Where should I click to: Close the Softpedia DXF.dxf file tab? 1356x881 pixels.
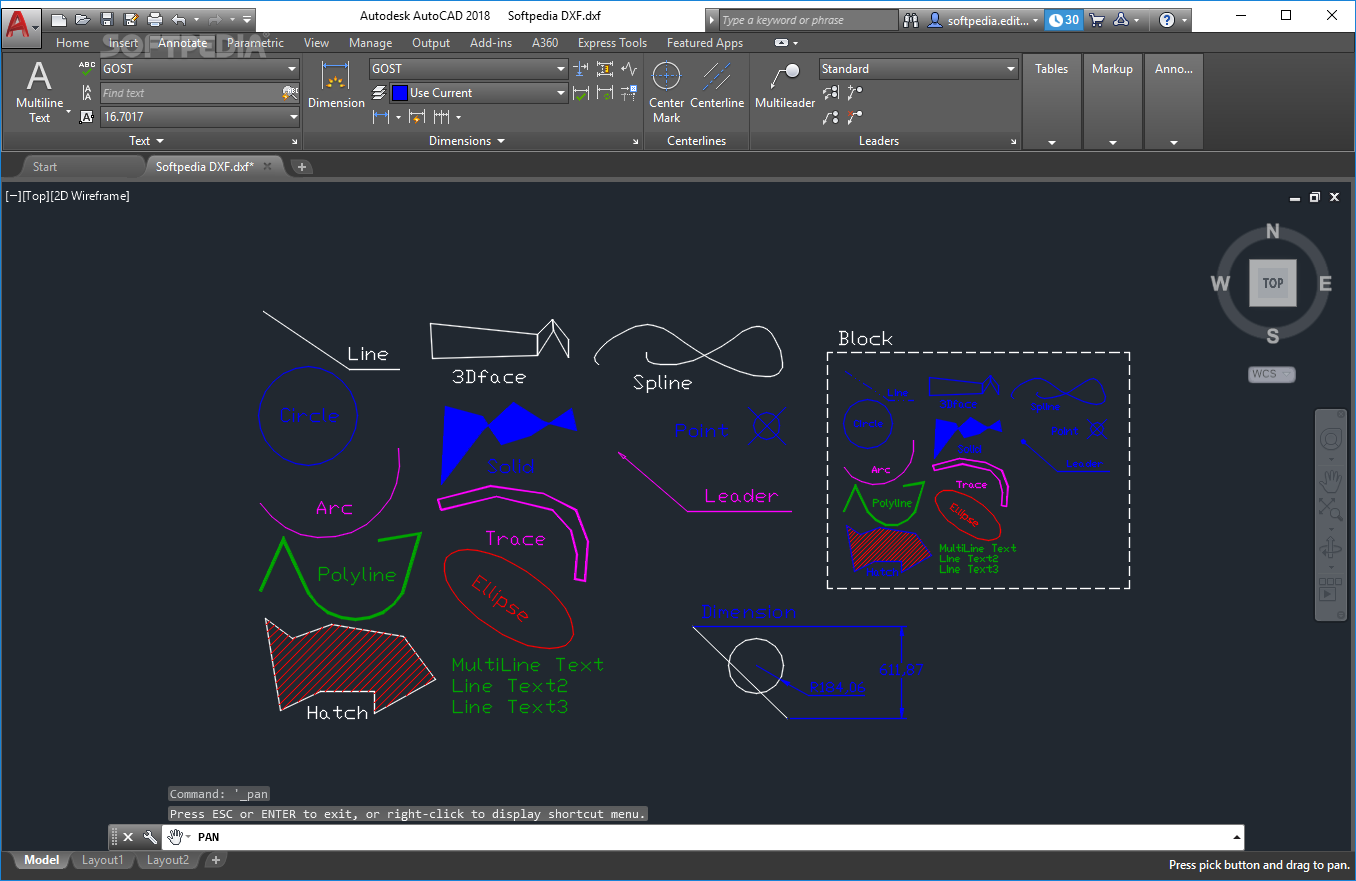pyautogui.click(x=268, y=167)
